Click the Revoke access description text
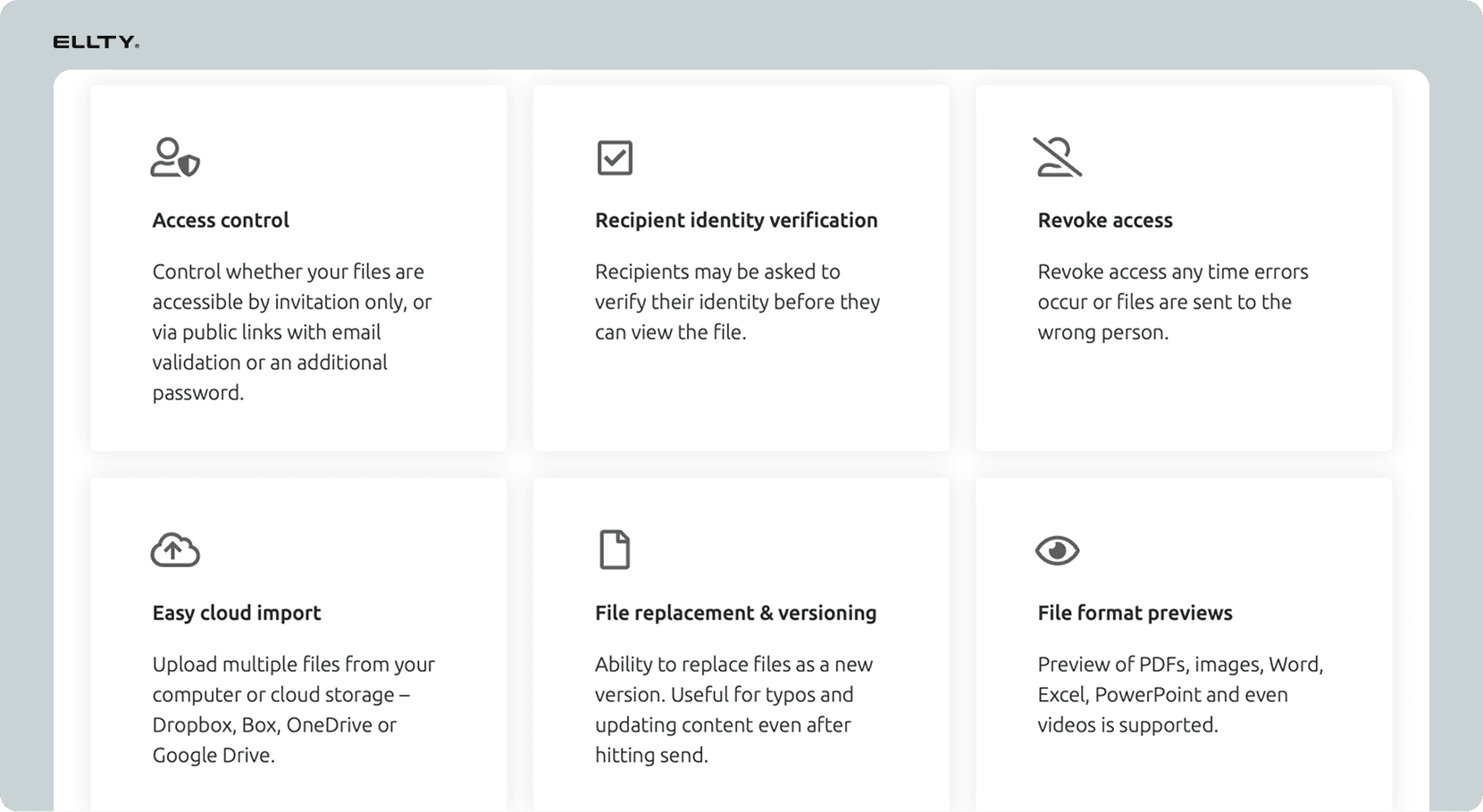Viewport: 1483px width, 812px height. [1172, 302]
